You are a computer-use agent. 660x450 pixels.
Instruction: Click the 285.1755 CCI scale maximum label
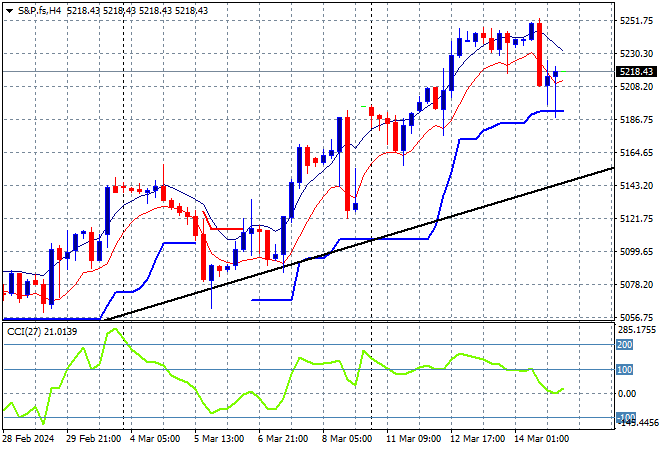[636, 328]
